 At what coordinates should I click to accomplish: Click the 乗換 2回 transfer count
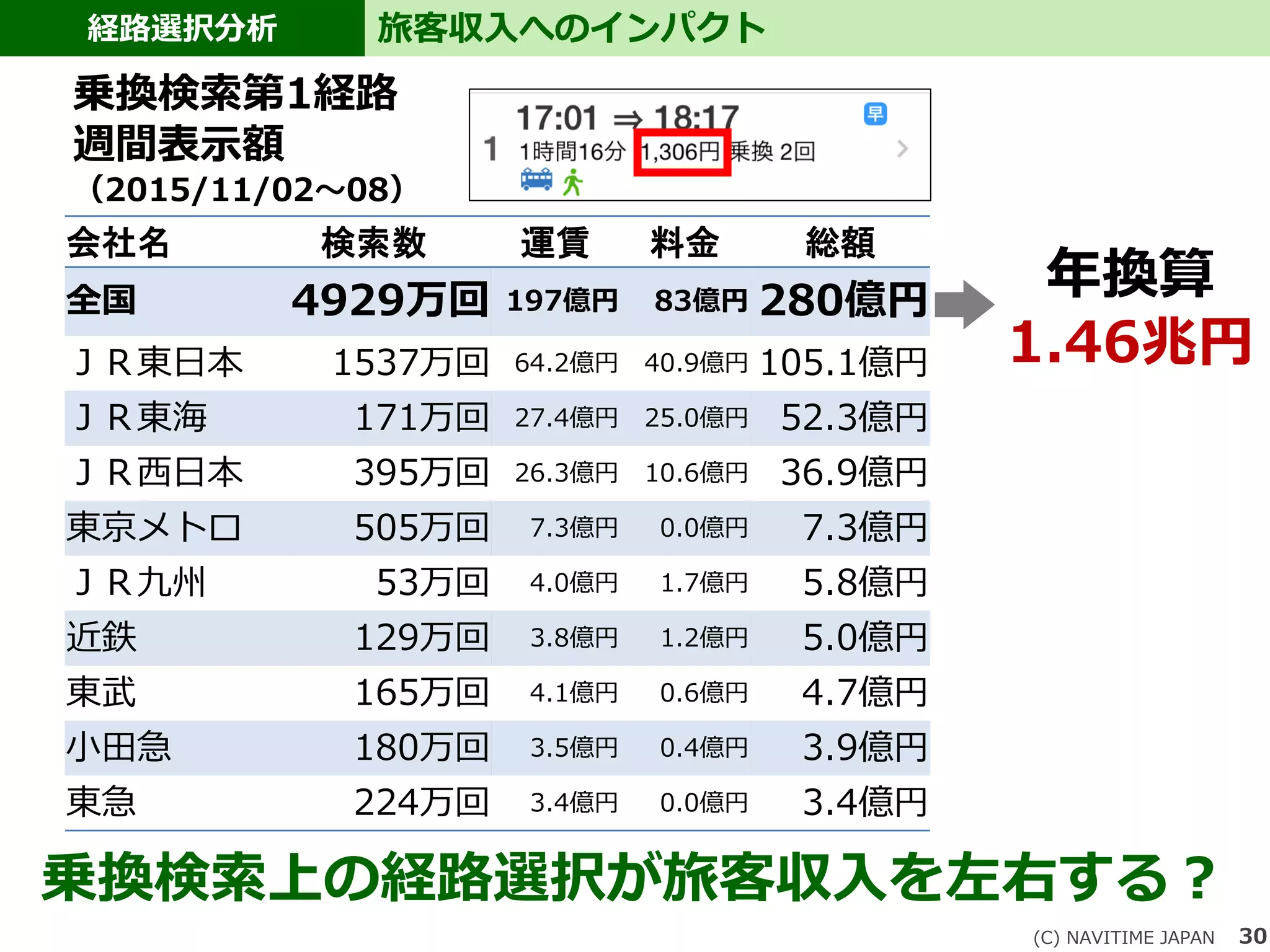tap(773, 151)
